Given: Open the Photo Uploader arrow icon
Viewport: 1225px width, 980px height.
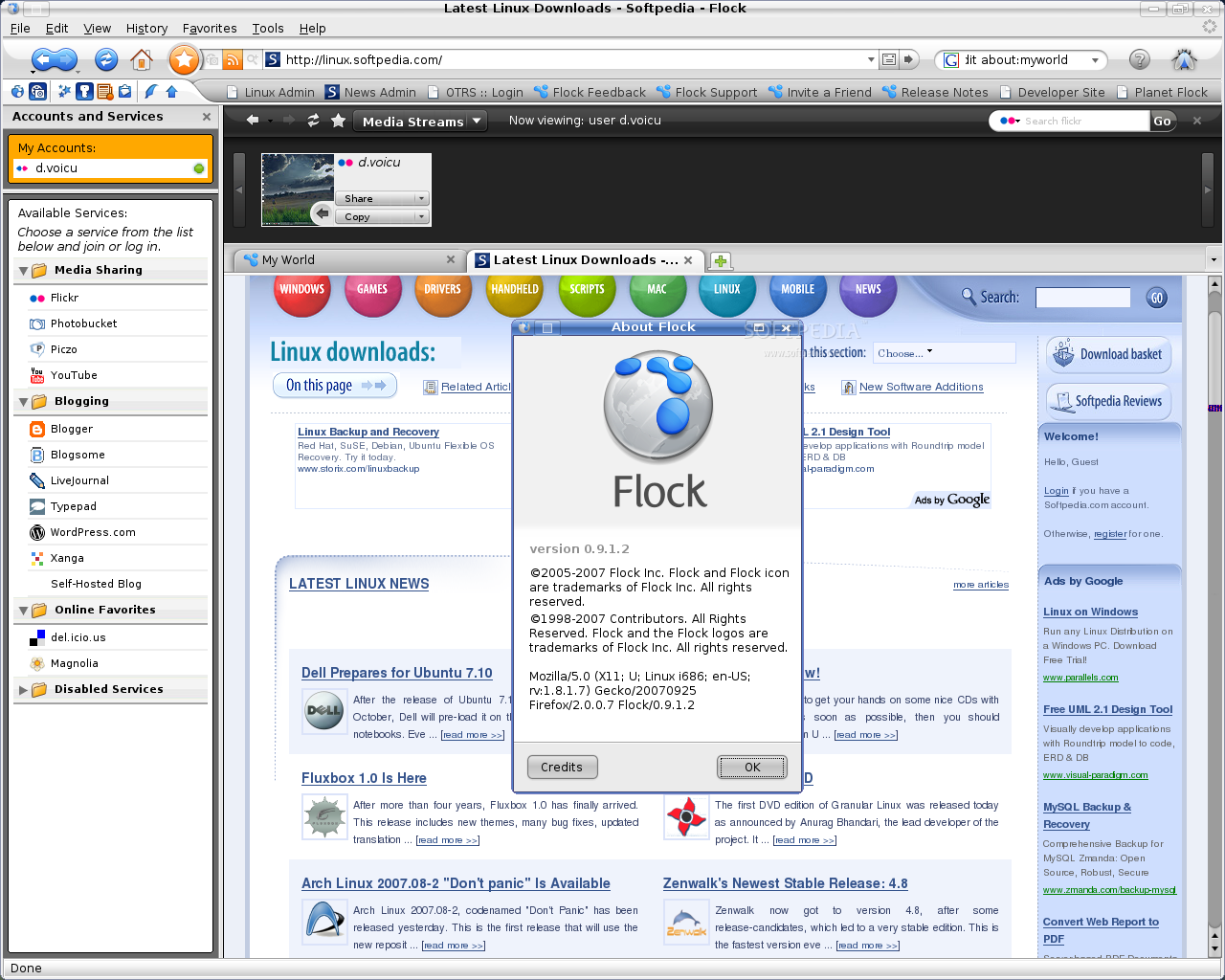Looking at the screenshot, I should pos(171,92).
